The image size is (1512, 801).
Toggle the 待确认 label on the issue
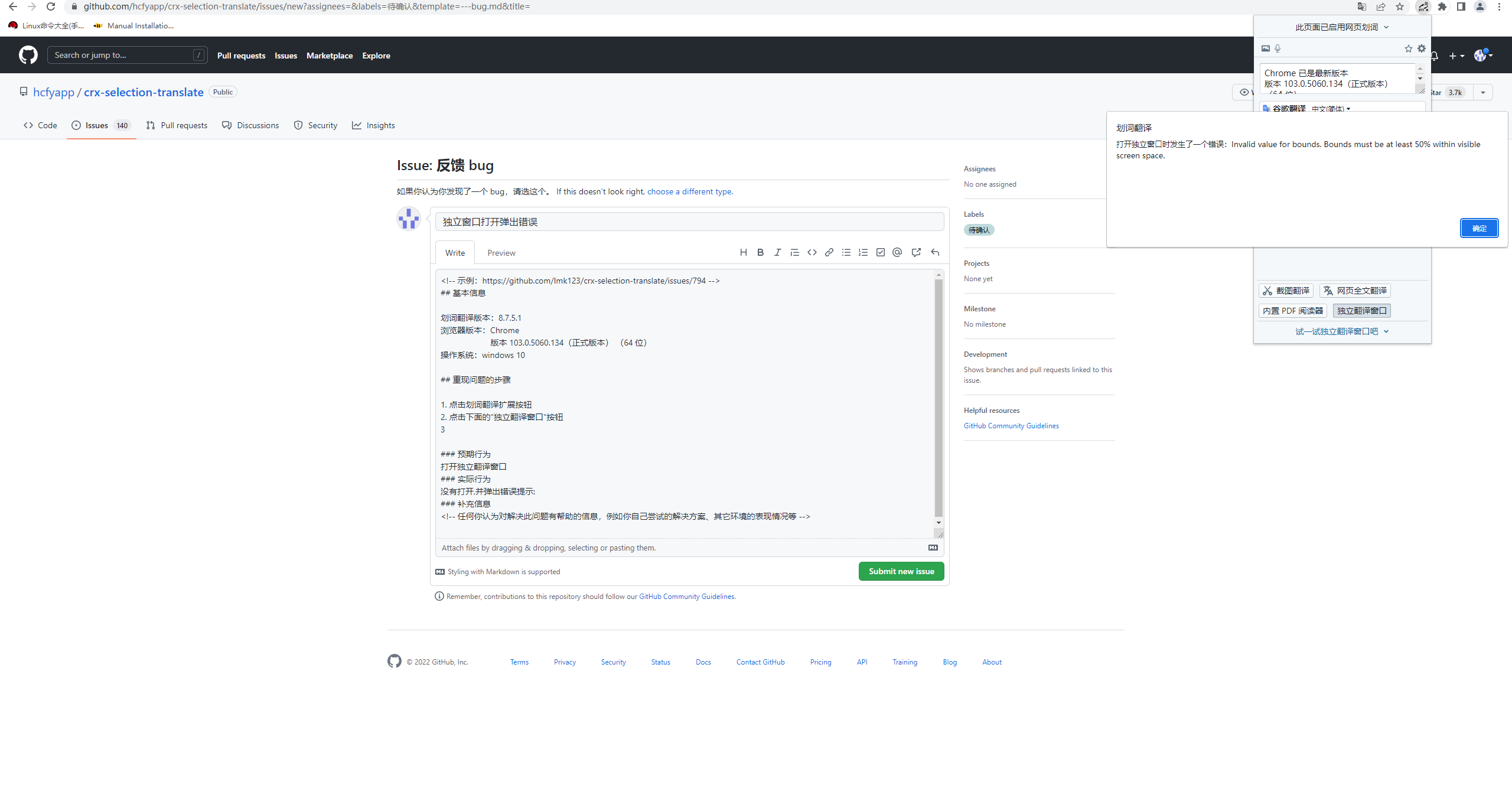pyautogui.click(x=979, y=230)
